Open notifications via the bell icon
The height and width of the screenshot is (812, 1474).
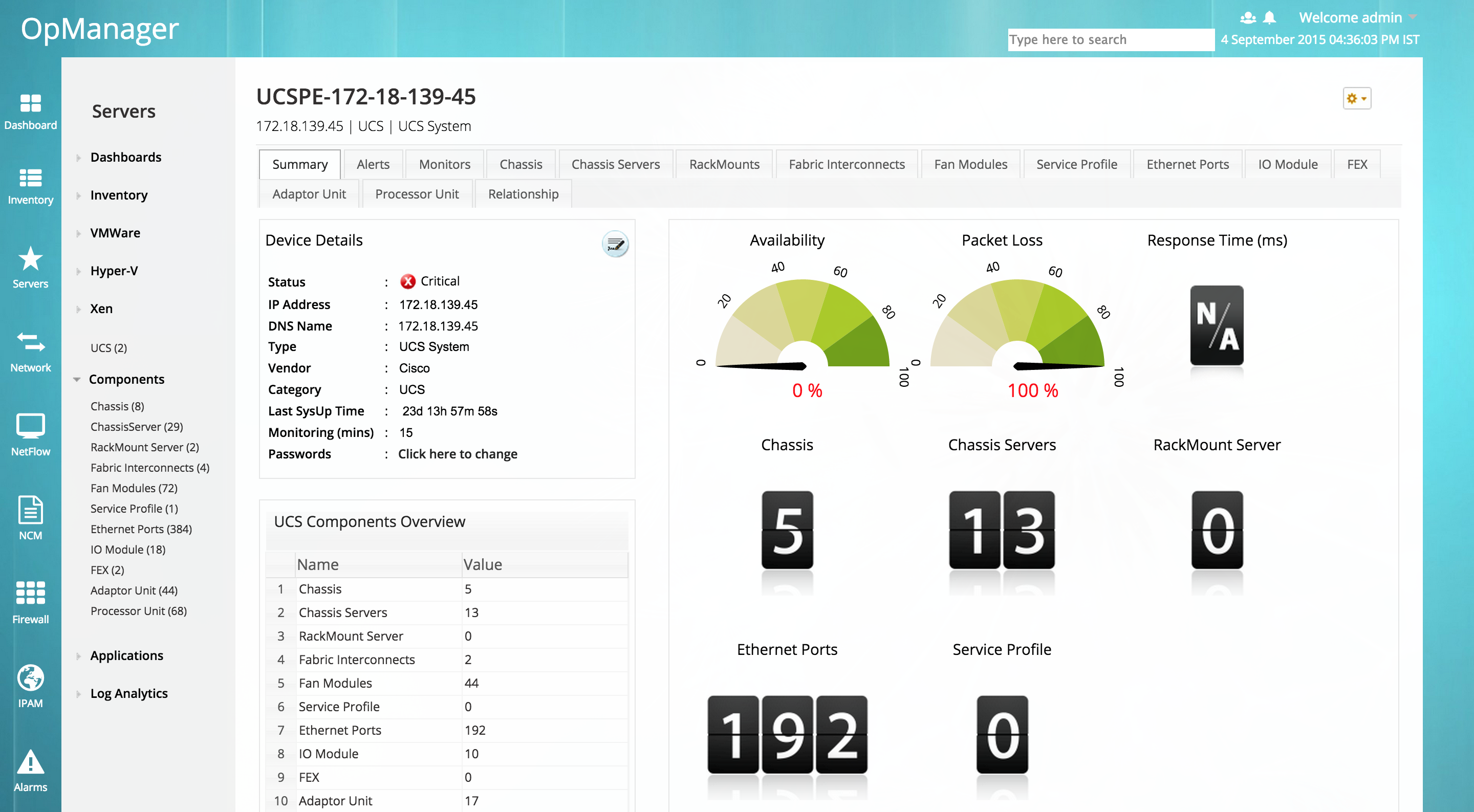(1269, 17)
